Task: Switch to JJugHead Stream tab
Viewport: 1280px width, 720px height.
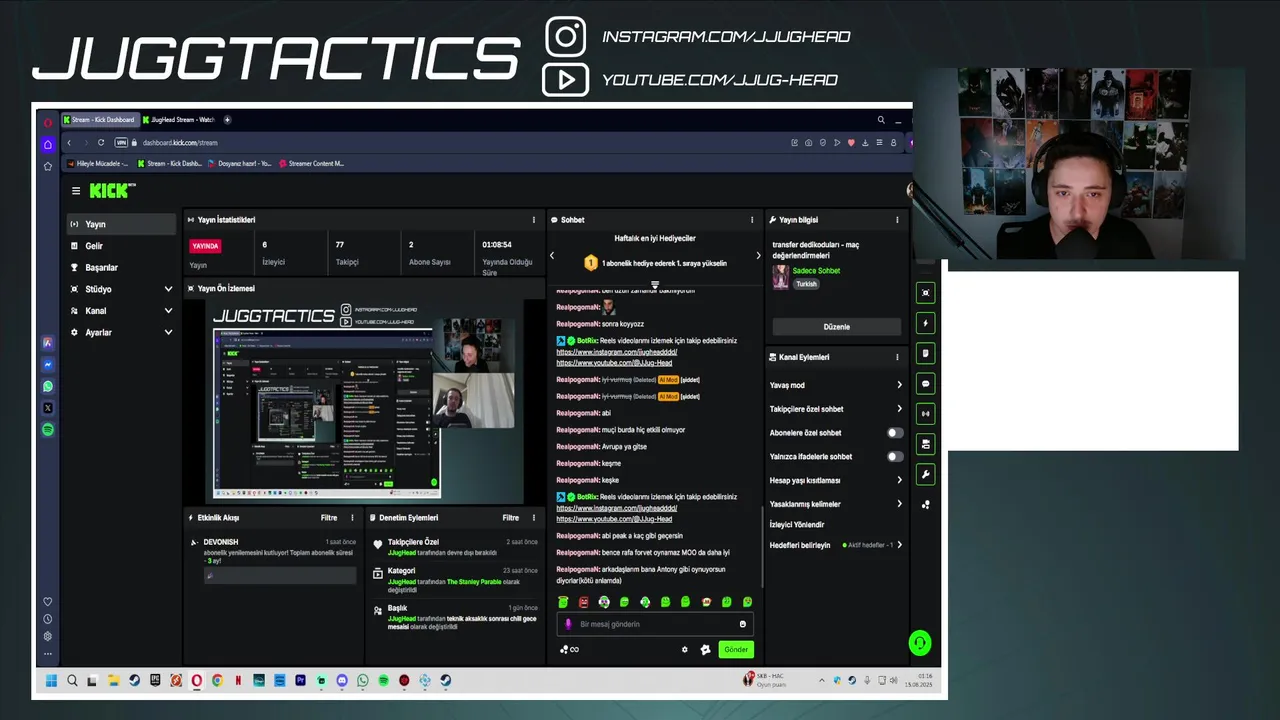Action: (179, 120)
